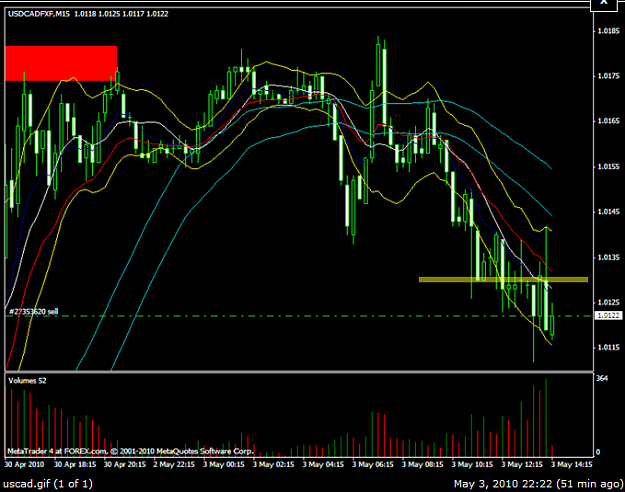Click the 1.0175 price axis label
625x492 pixels.
(x=609, y=76)
